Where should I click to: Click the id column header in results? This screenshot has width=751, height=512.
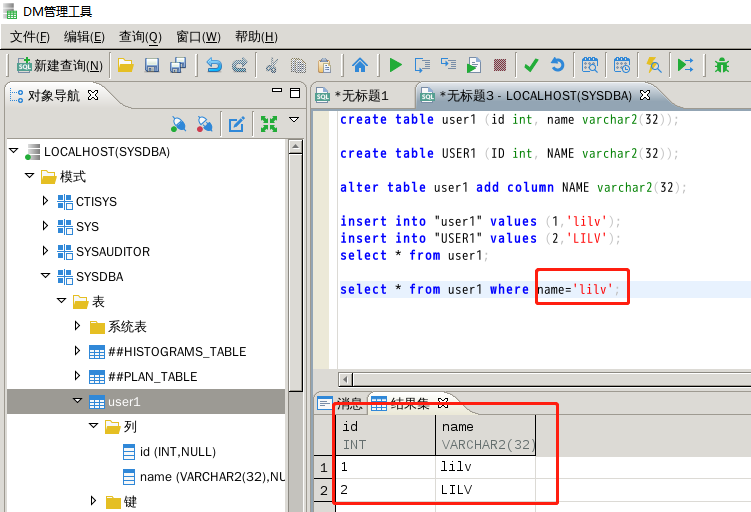pyautogui.click(x=386, y=435)
